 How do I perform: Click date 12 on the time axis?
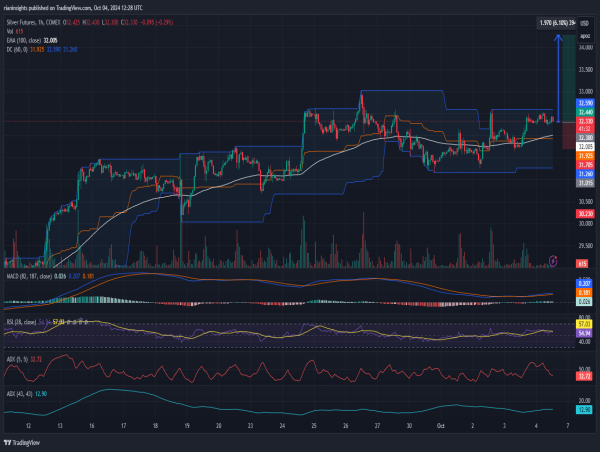(28, 426)
